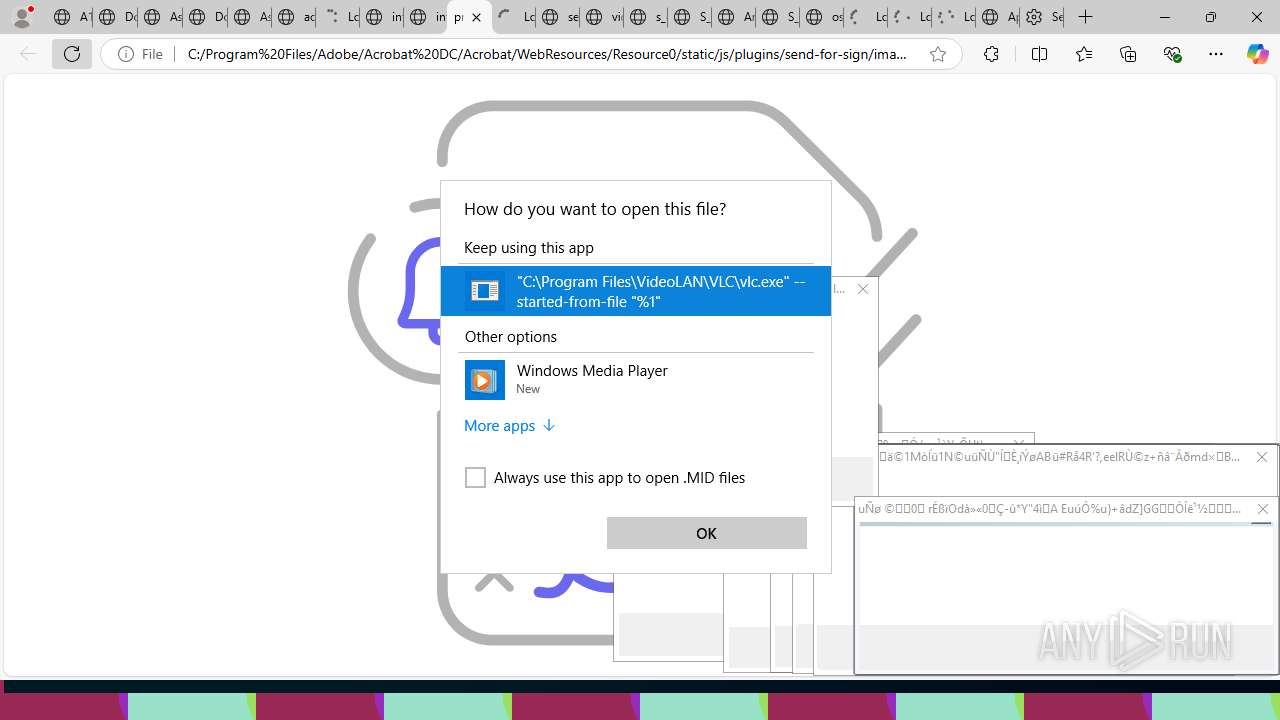Viewport: 1280px width, 720px height.
Task: Open the Extensions puzzle icon
Action: 991,54
